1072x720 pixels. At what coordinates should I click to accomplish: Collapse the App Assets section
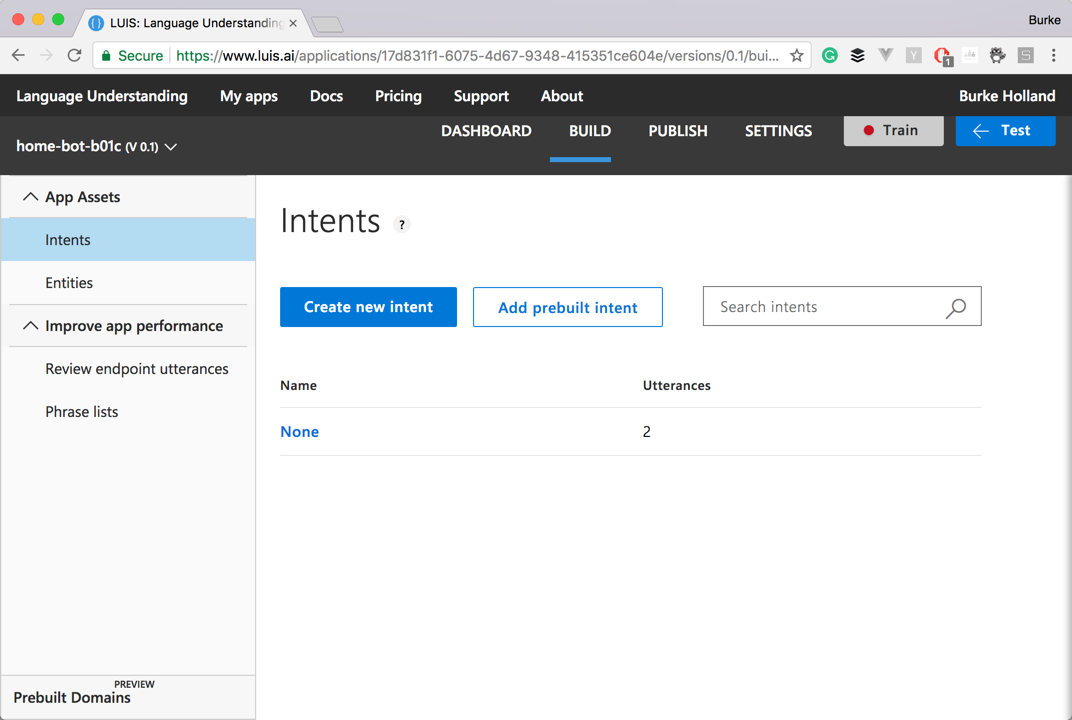tap(31, 197)
